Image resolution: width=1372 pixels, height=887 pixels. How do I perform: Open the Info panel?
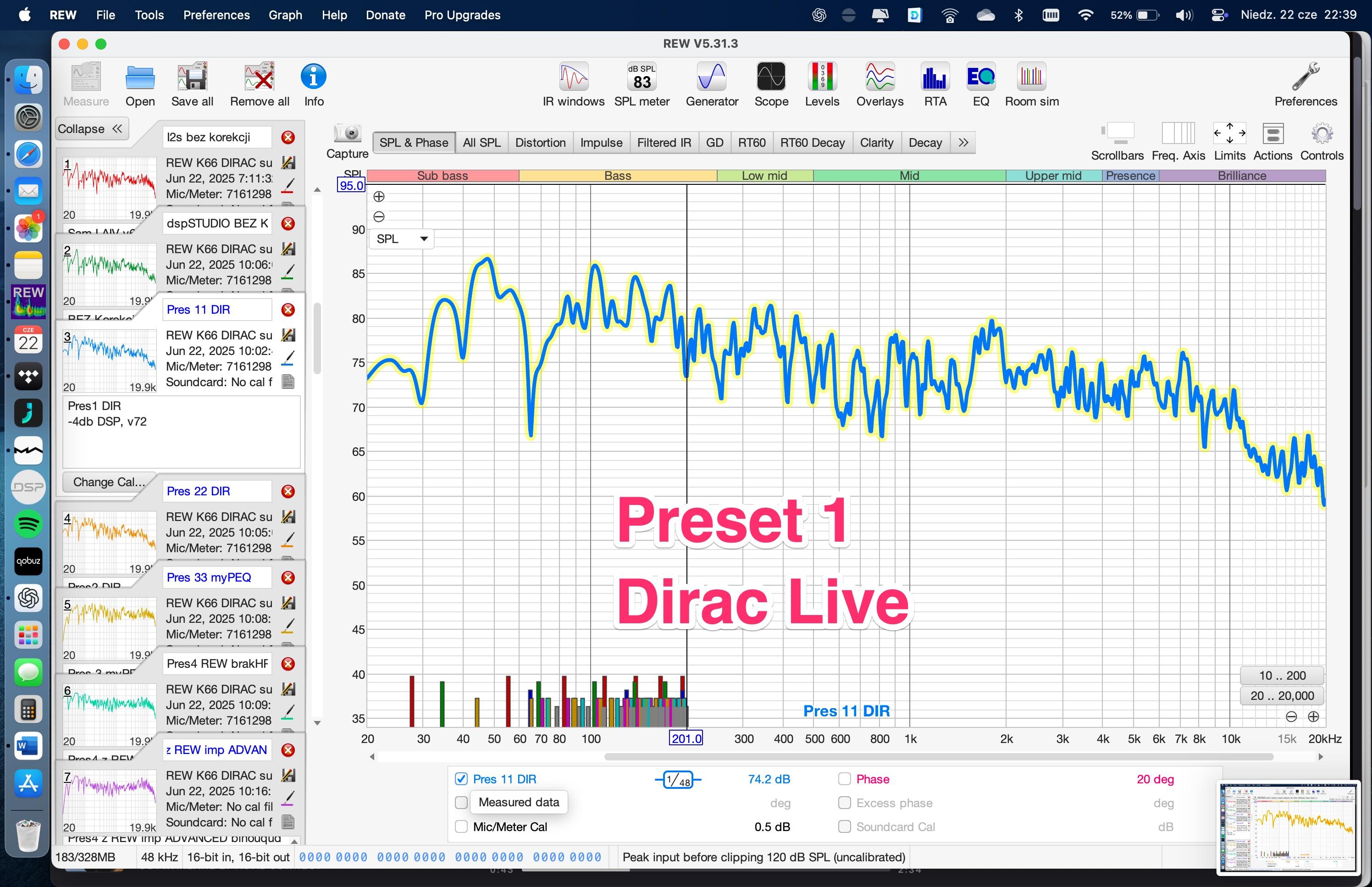coord(314,85)
